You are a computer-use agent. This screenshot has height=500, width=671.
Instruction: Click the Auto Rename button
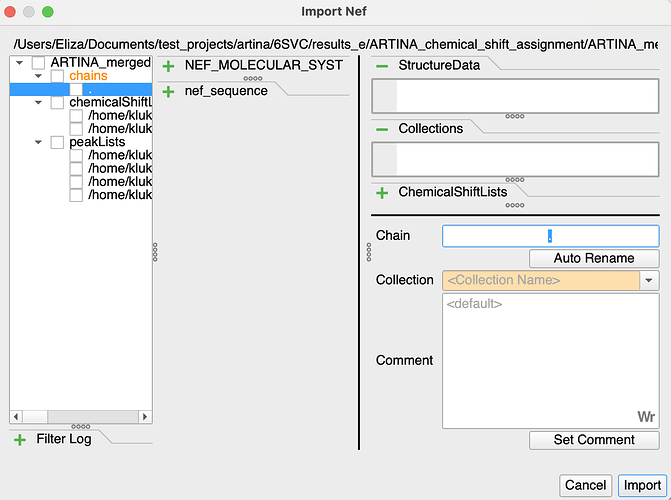tap(593, 258)
